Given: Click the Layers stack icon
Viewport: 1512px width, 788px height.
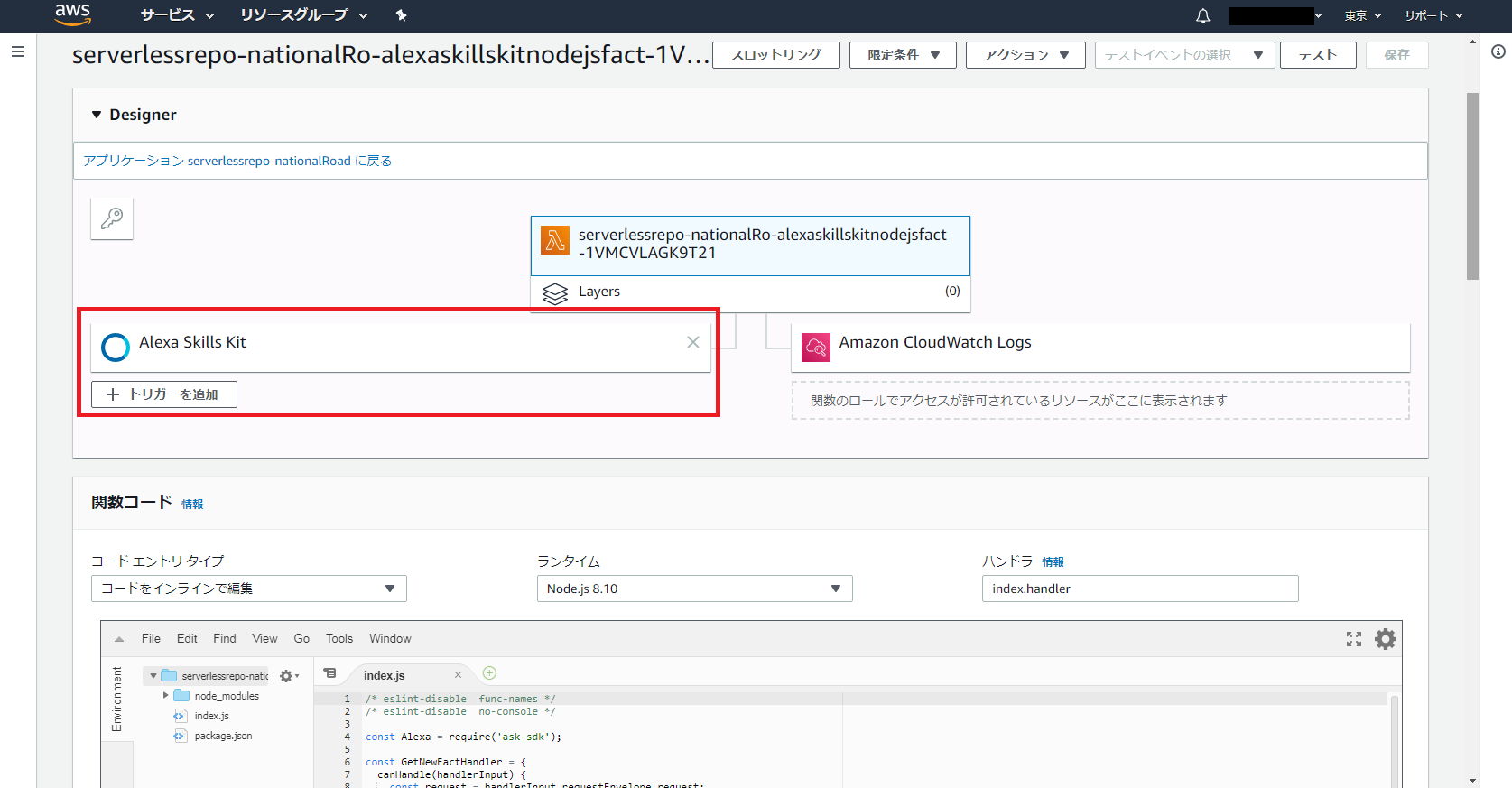Looking at the screenshot, I should (x=554, y=292).
